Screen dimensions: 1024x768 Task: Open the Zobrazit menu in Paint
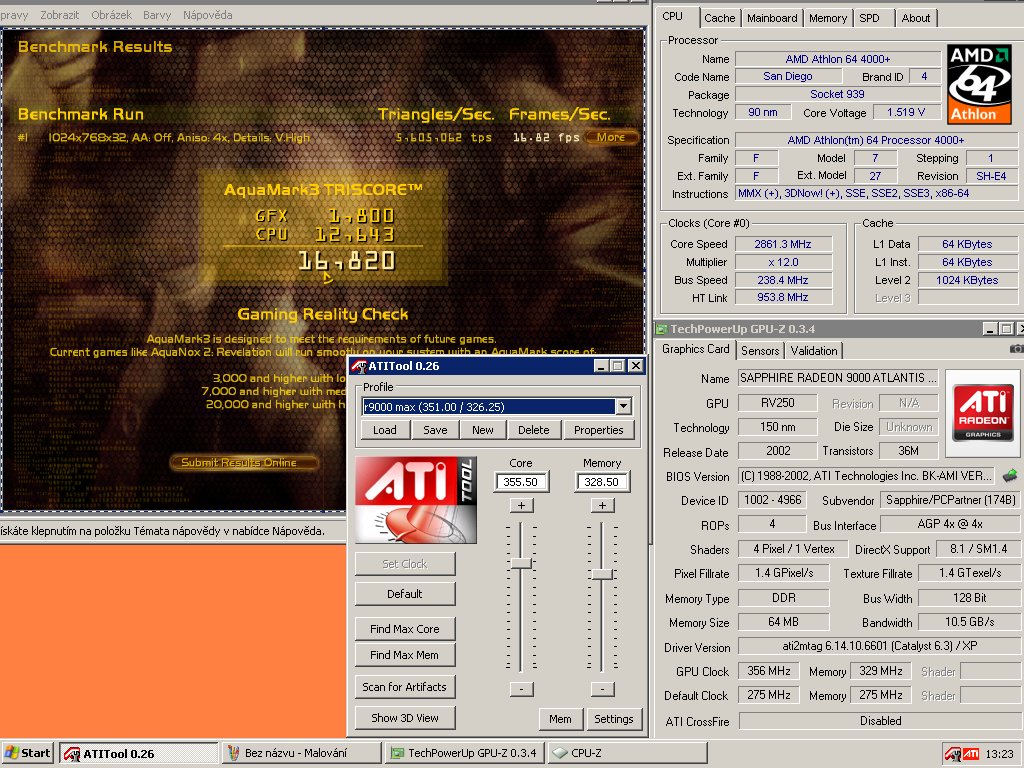click(x=59, y=14)
